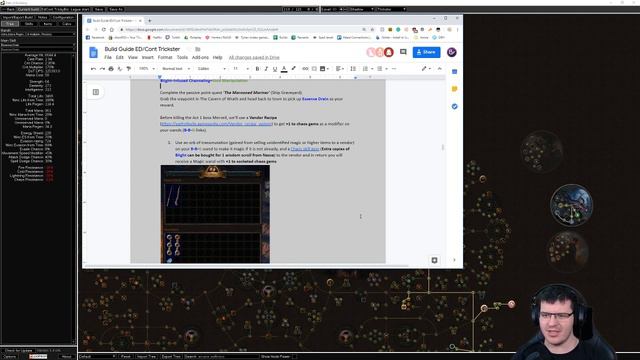Hide side panel with bottom-right chevron
The height and width of the screenshot is (360, 640).
[x=454, y=260]
